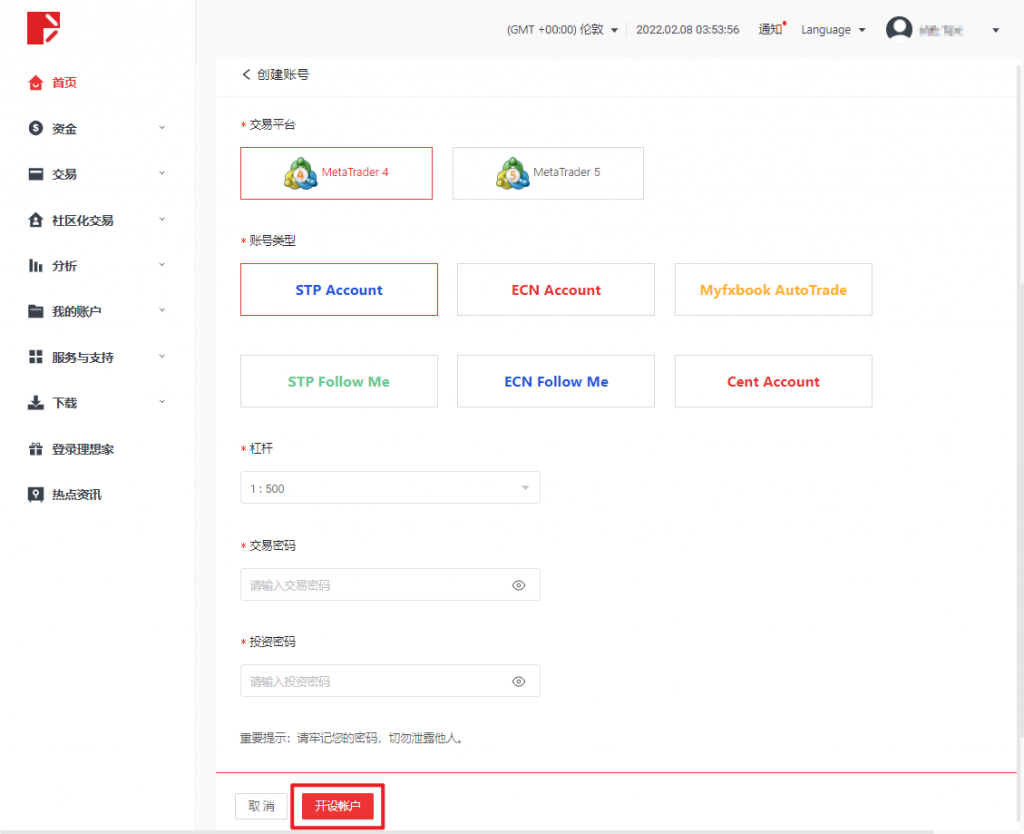Click the 热点资讯 news icon
This screenshot has width=1024, height=834.
click(36, 494)
